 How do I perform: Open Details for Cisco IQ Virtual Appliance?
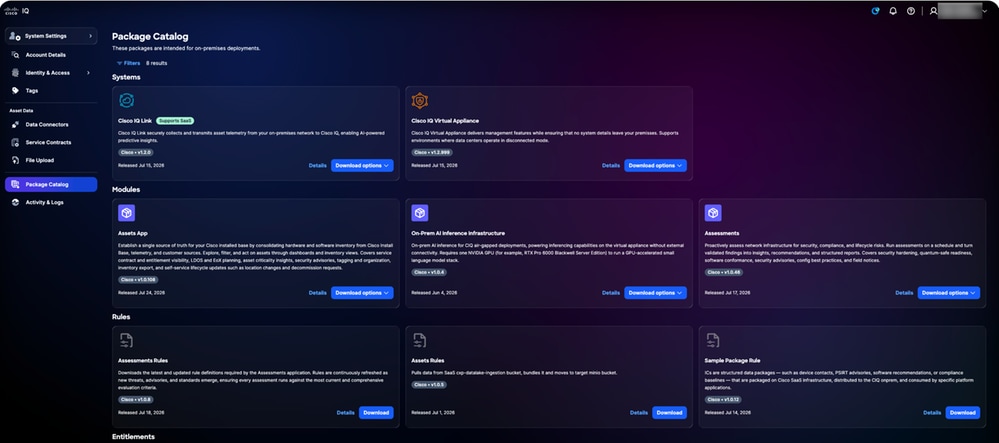tap(610, 166)
